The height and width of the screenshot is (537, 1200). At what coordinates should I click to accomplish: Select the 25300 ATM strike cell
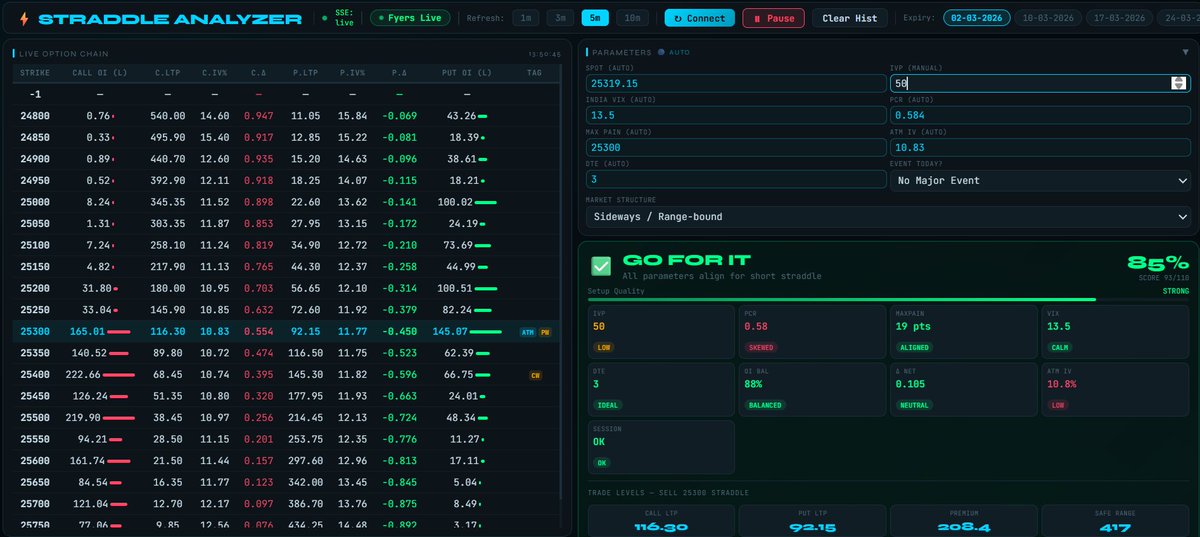tap(36, 331)
